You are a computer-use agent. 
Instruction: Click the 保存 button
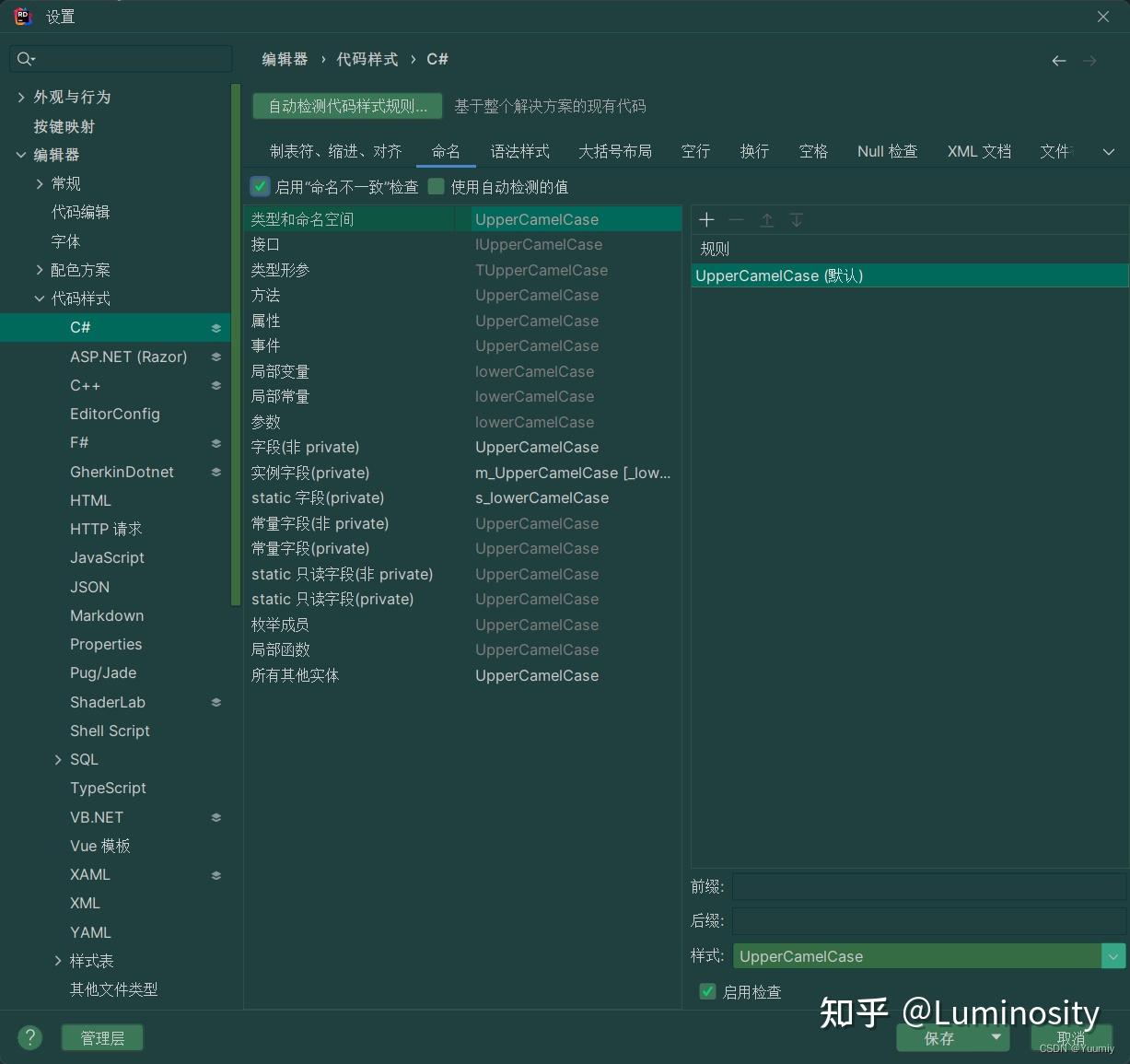(x=939, y=1038)
